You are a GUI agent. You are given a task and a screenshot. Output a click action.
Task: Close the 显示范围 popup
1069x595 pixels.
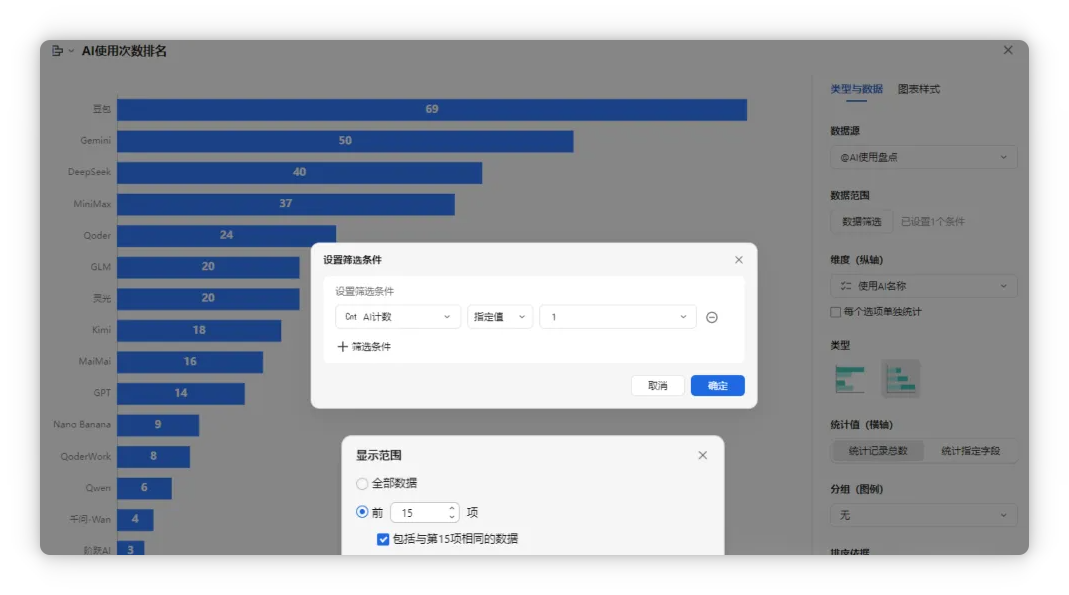[x=702, y=455]
